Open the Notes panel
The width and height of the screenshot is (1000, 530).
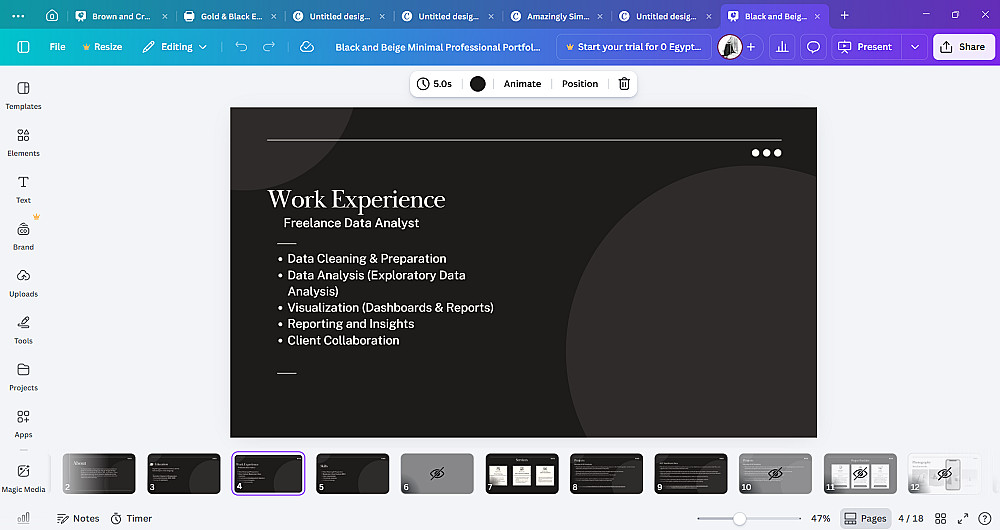point(78,519)
